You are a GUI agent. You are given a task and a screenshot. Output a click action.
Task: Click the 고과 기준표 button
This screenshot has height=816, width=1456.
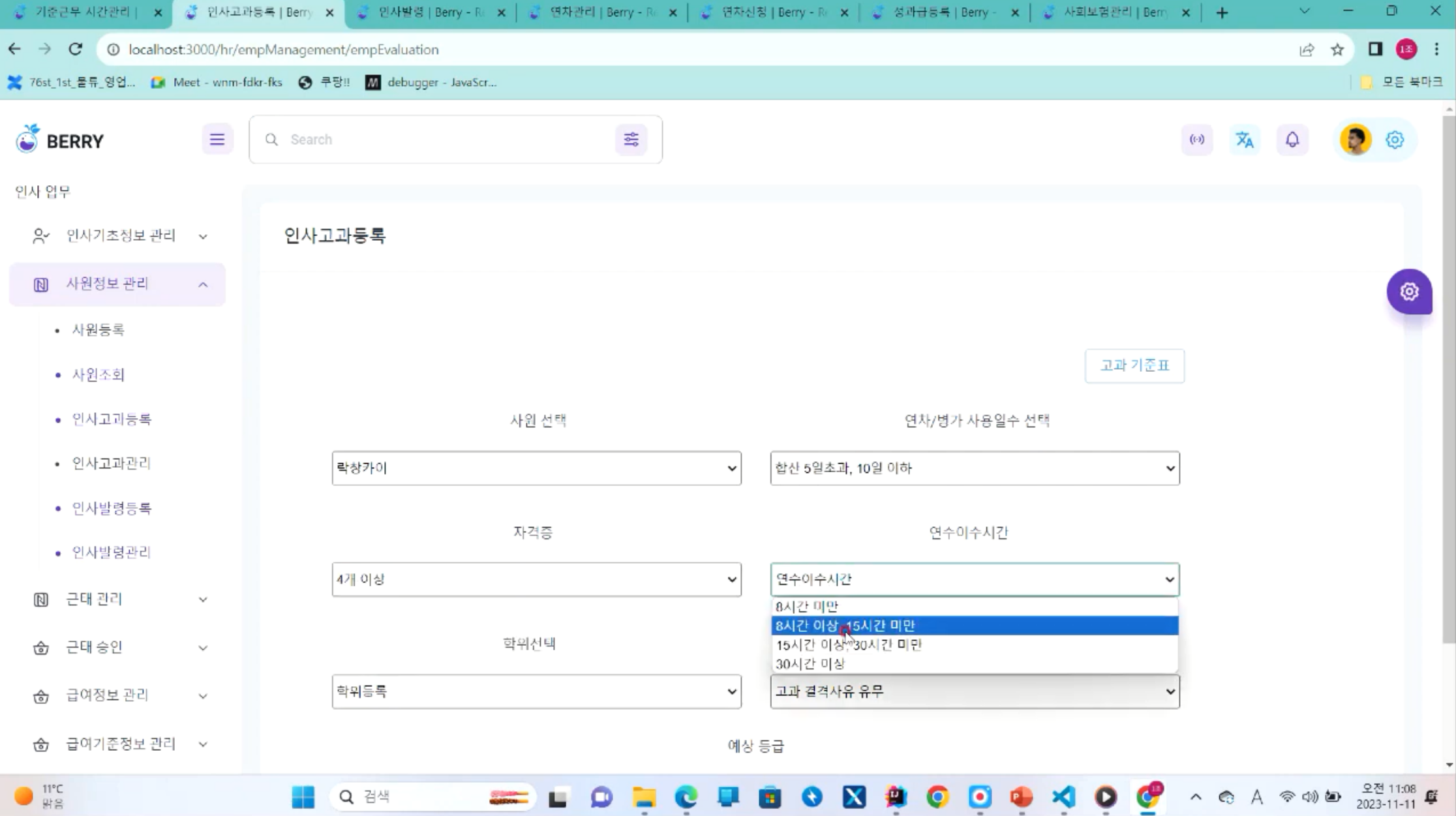coord(1134,366)
